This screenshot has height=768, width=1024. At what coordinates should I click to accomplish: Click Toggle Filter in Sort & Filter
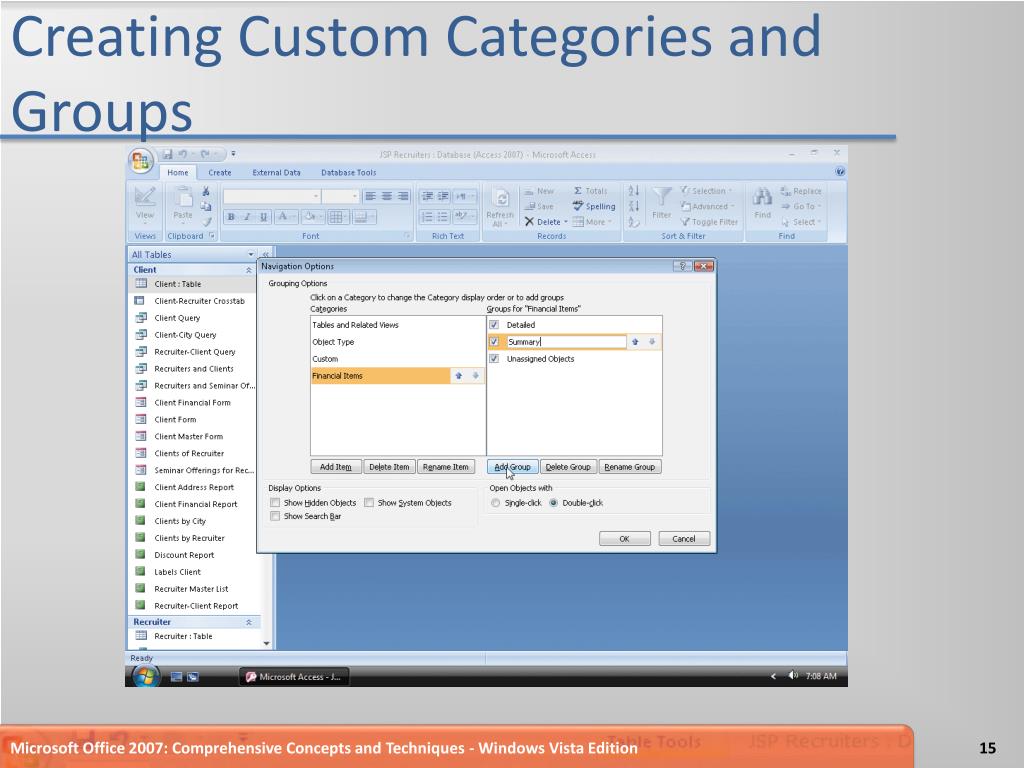[709, 222]
